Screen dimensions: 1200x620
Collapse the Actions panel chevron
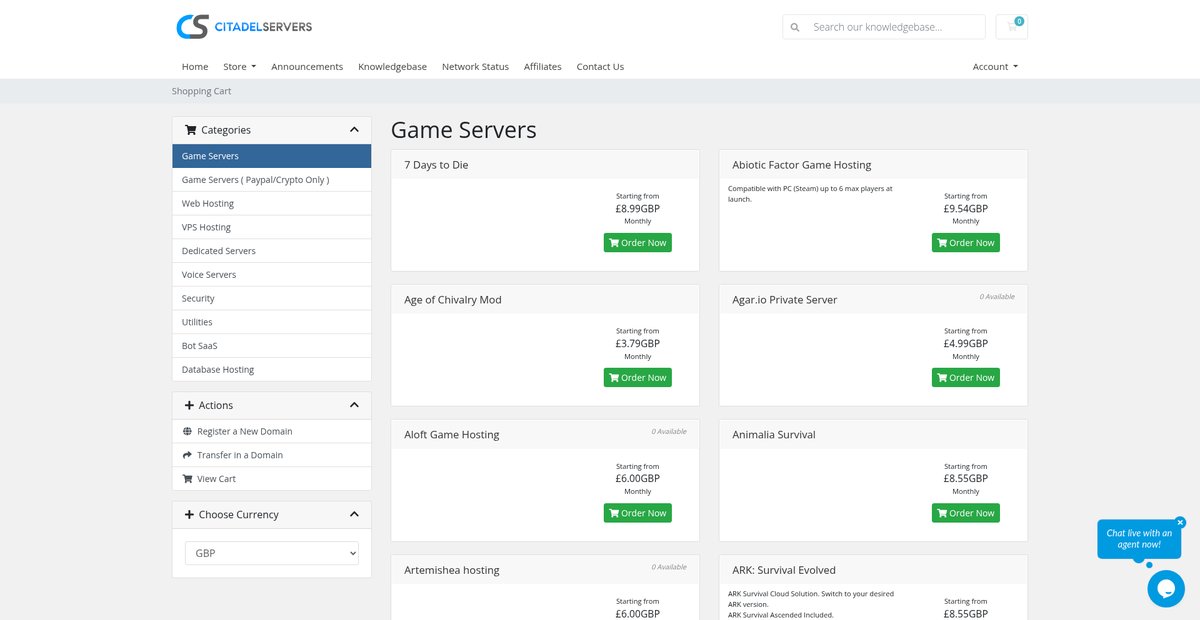354,405
